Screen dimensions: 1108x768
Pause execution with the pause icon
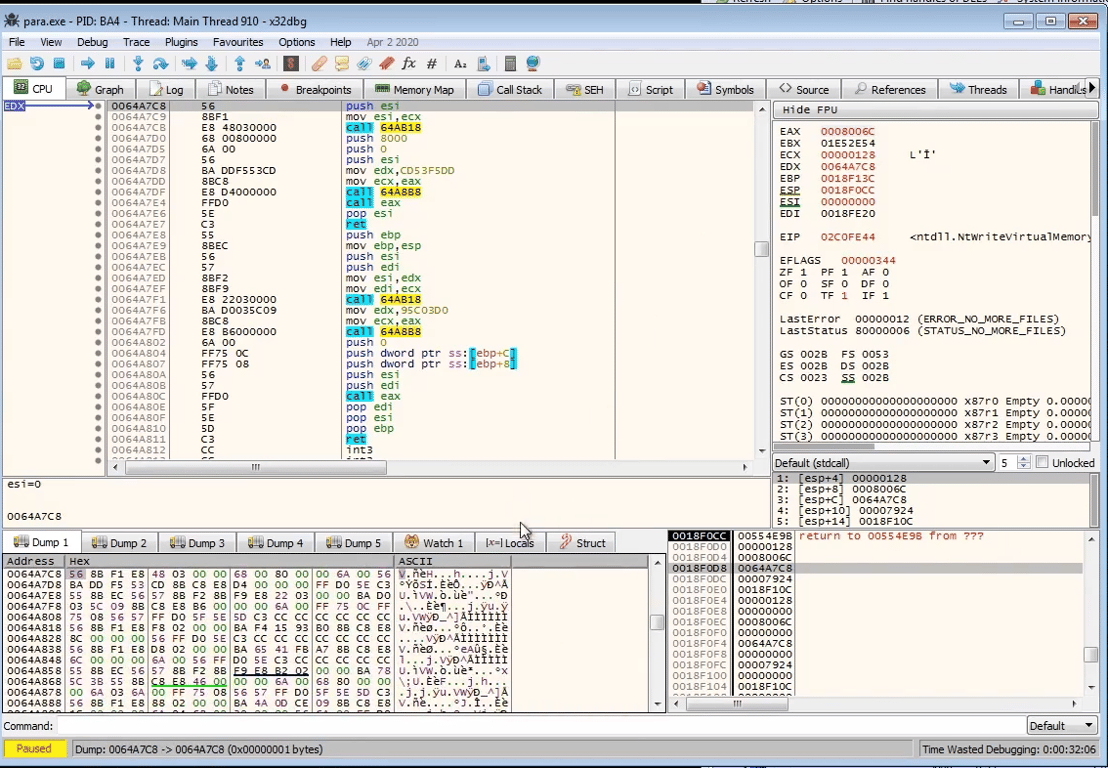pos(110,64)
